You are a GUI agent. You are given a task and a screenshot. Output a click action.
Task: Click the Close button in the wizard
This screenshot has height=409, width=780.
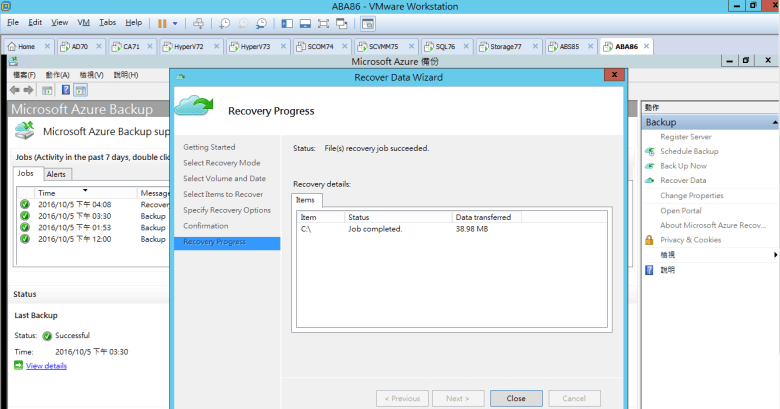pos(516,398)
